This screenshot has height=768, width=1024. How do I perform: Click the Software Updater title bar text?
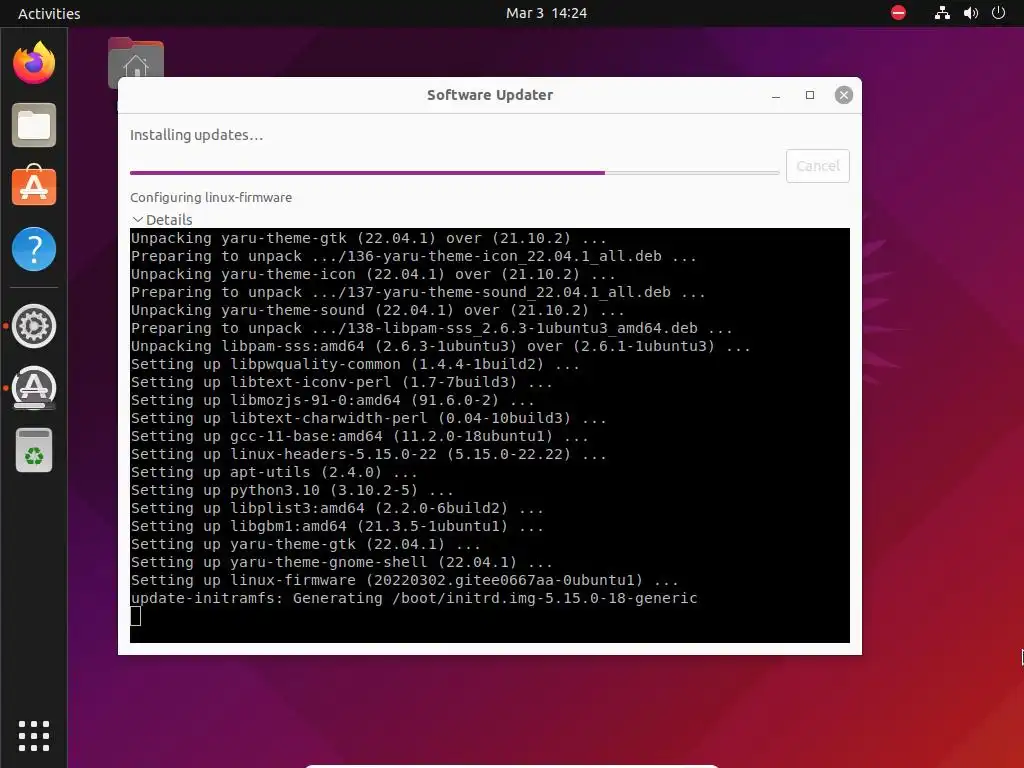pyautogui.click(x=490, y=95)
